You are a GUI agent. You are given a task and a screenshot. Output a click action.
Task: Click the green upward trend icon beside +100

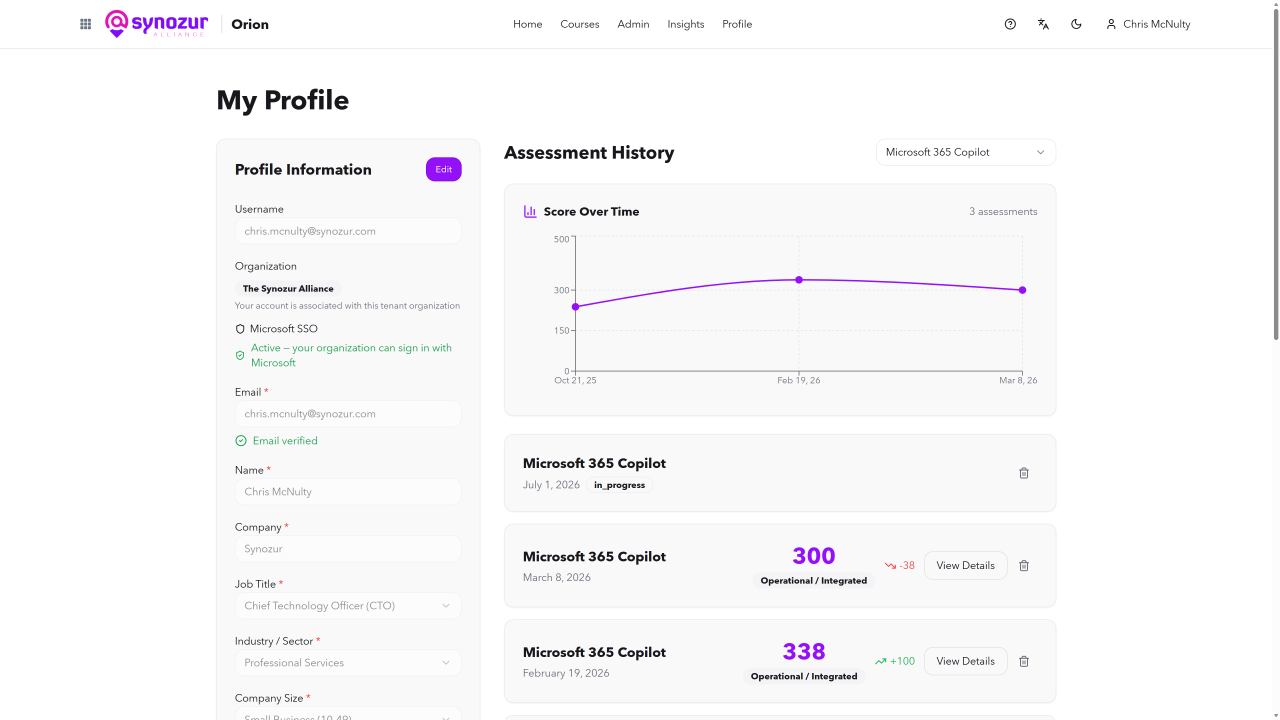pos(881,661)
